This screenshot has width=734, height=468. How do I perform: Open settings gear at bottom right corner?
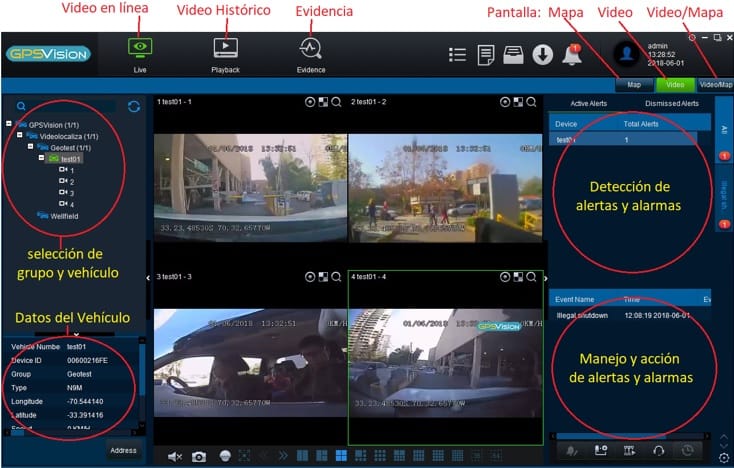[724, 458]
